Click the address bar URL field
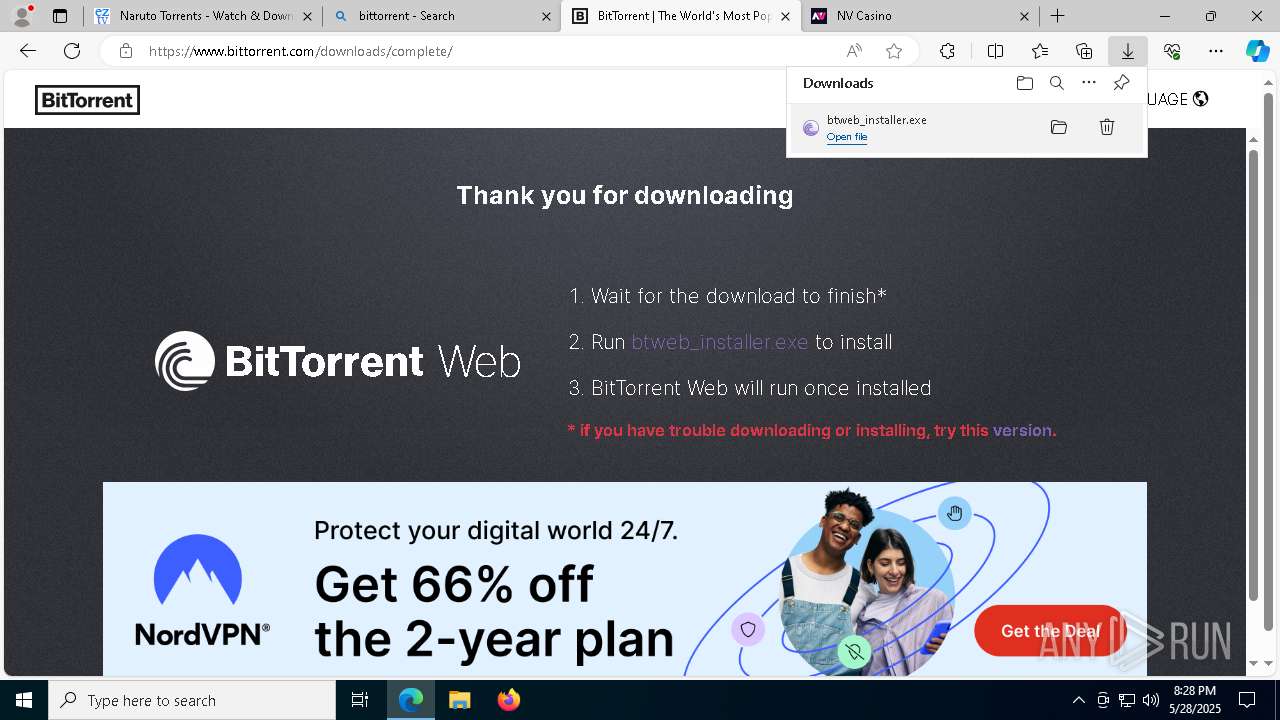The image size is (1280, 720). click(x=480, y=51)
